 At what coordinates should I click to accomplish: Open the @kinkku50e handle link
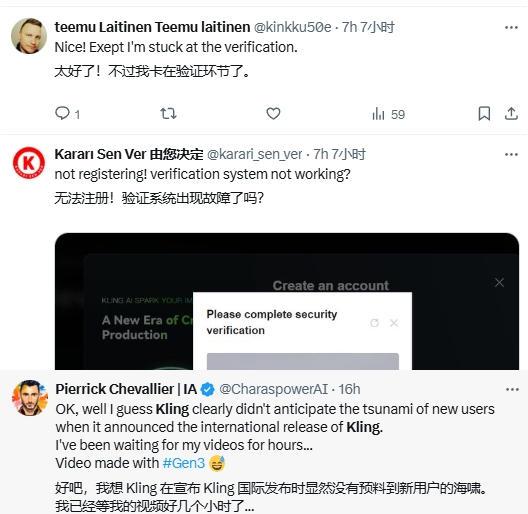pos(292,27)
